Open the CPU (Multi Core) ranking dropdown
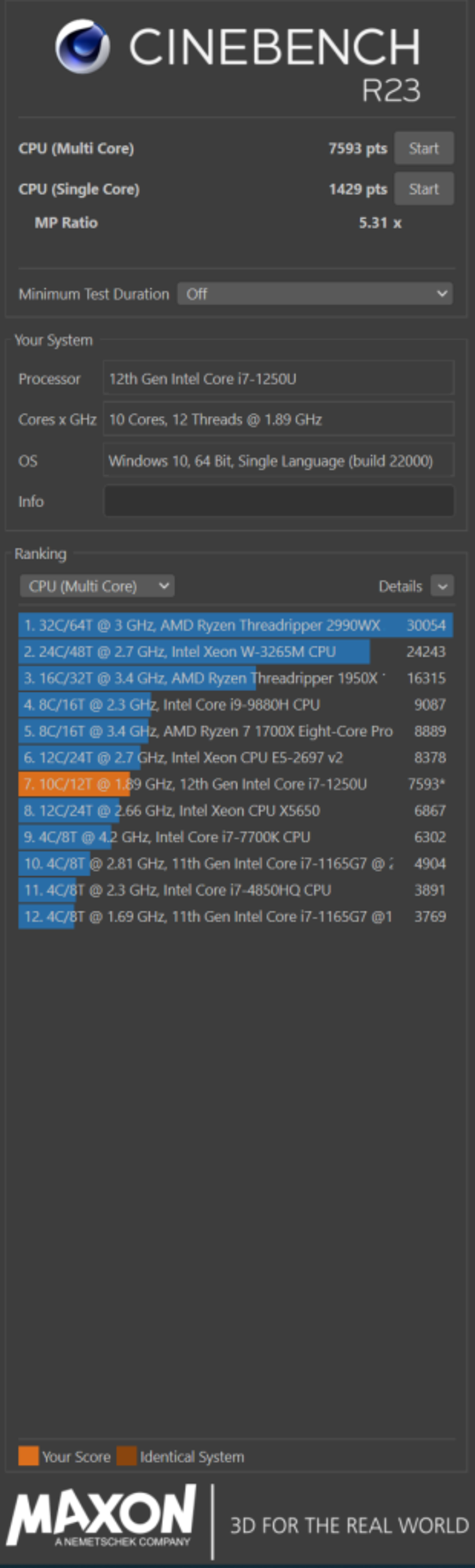This screenshot has width=475, height=1568. (97, 586)
